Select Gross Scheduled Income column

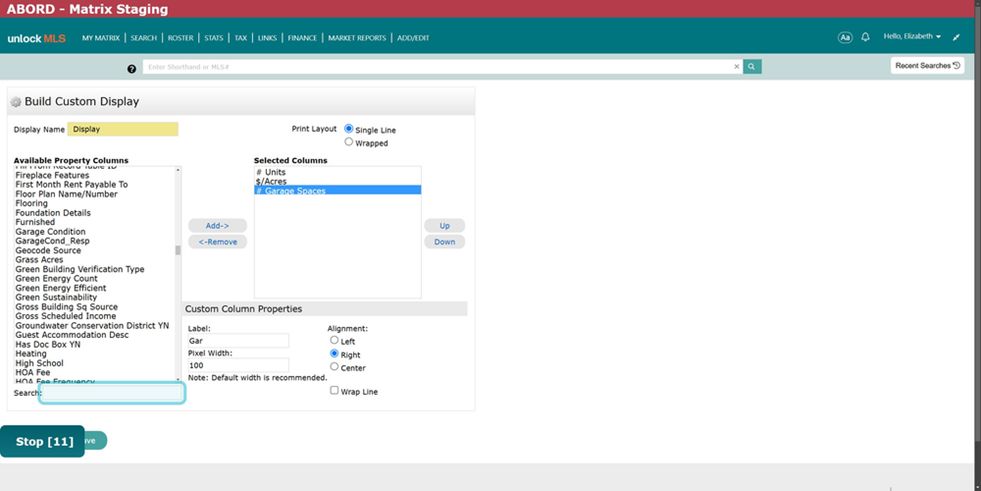point(66,316)
